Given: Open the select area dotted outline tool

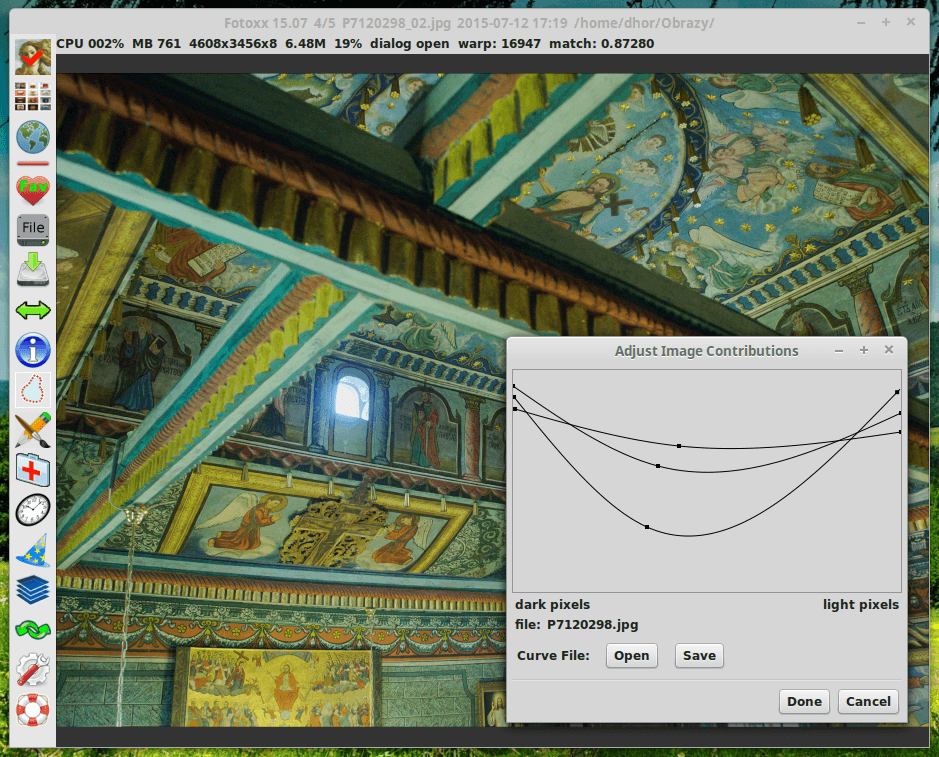Looking at the screenshot, I should pyautogui.click(x=33, y=389).
